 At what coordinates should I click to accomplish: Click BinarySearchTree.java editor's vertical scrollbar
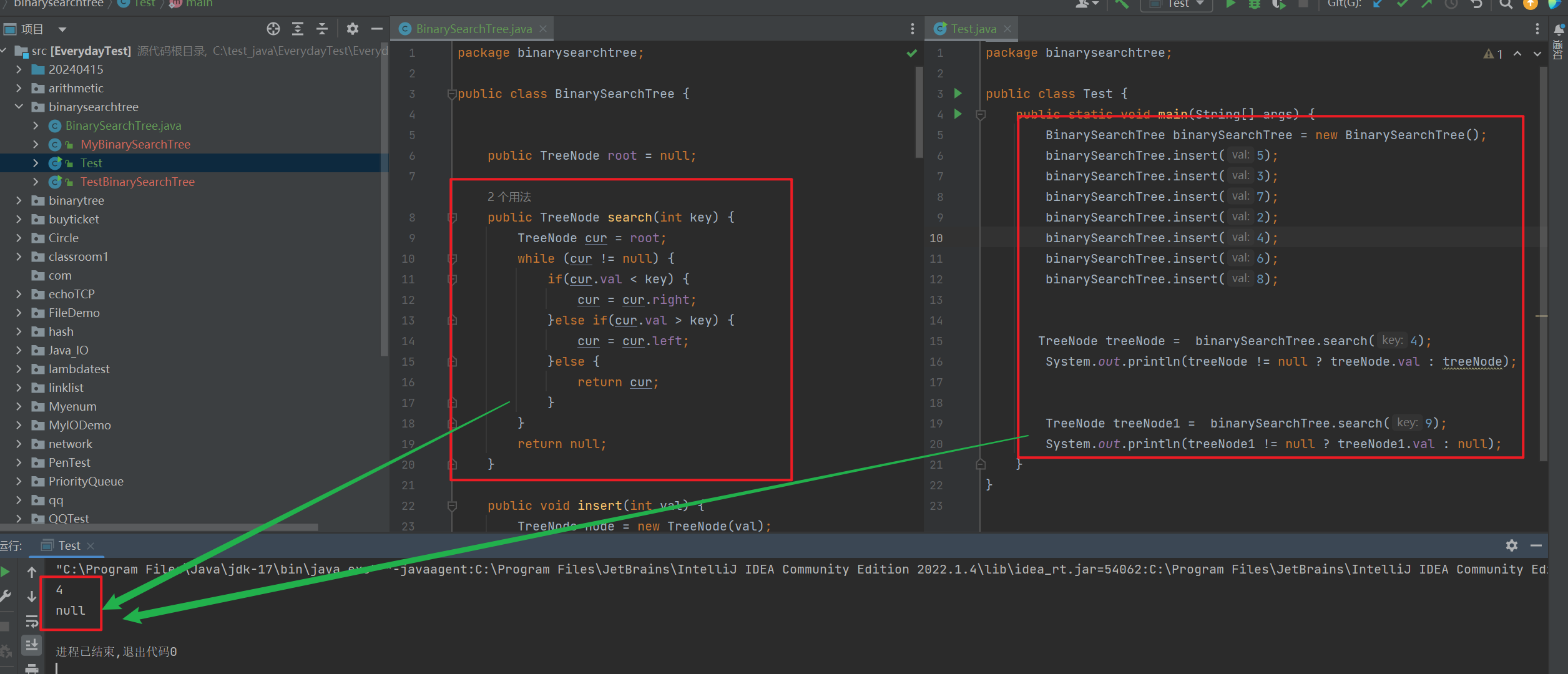click(x=919, y=112)
